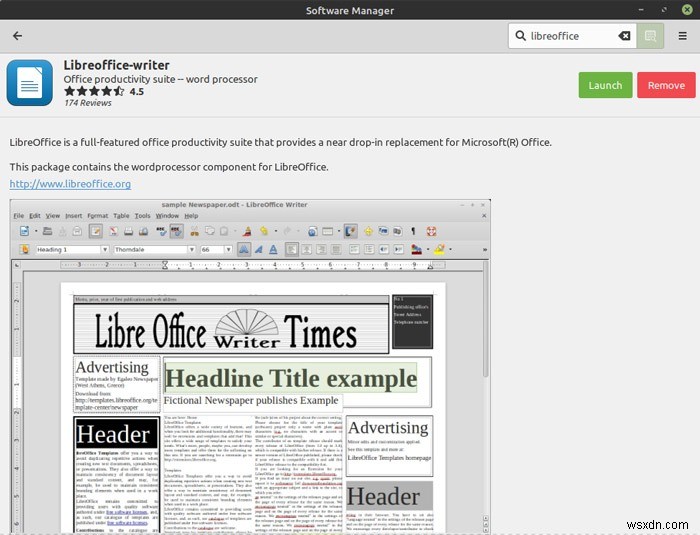Select Justified alignment icon in Writer preview
Viewport: 700px width, 535px height.
coord(336,250)
